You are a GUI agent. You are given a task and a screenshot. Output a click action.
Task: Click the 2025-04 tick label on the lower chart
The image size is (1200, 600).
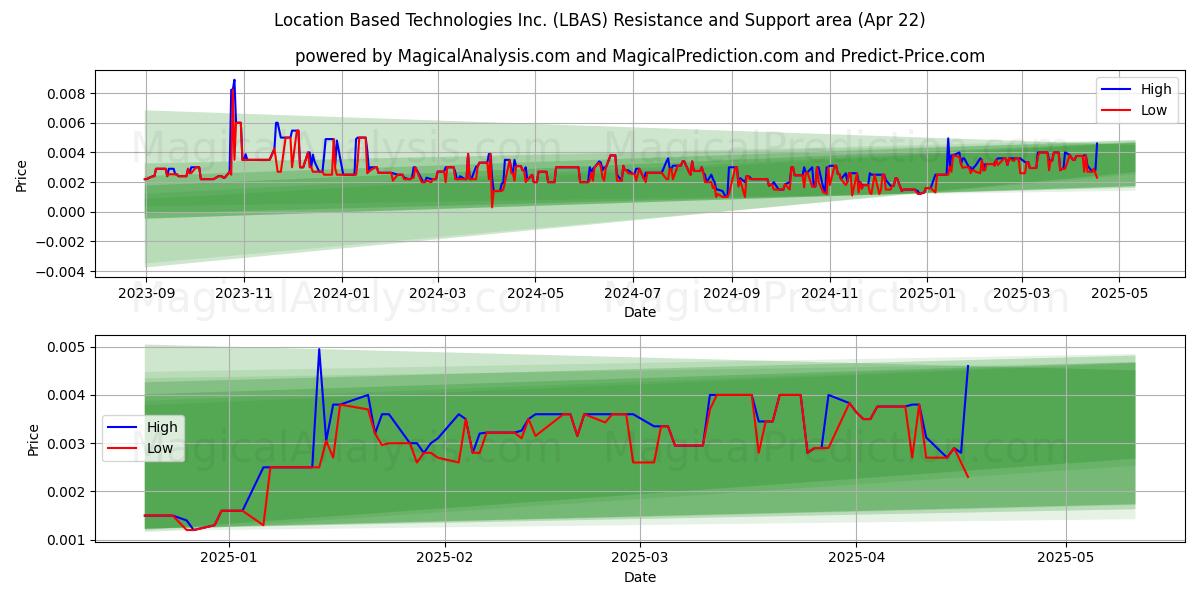856,558
